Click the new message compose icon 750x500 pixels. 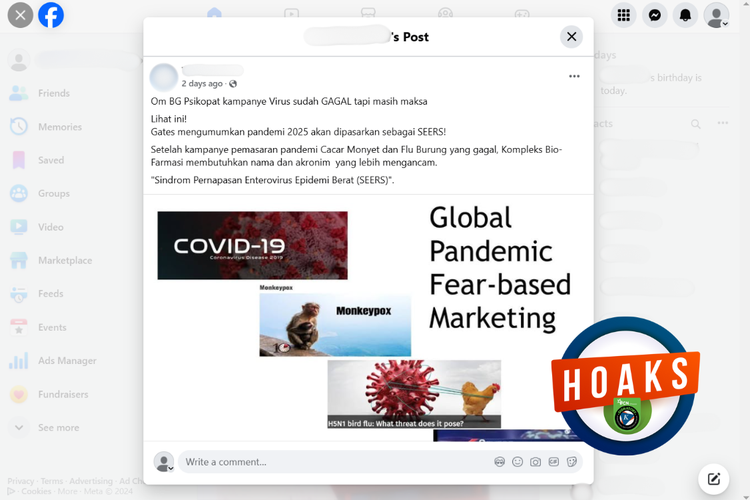pyautogui.click(x=714, y=479)
